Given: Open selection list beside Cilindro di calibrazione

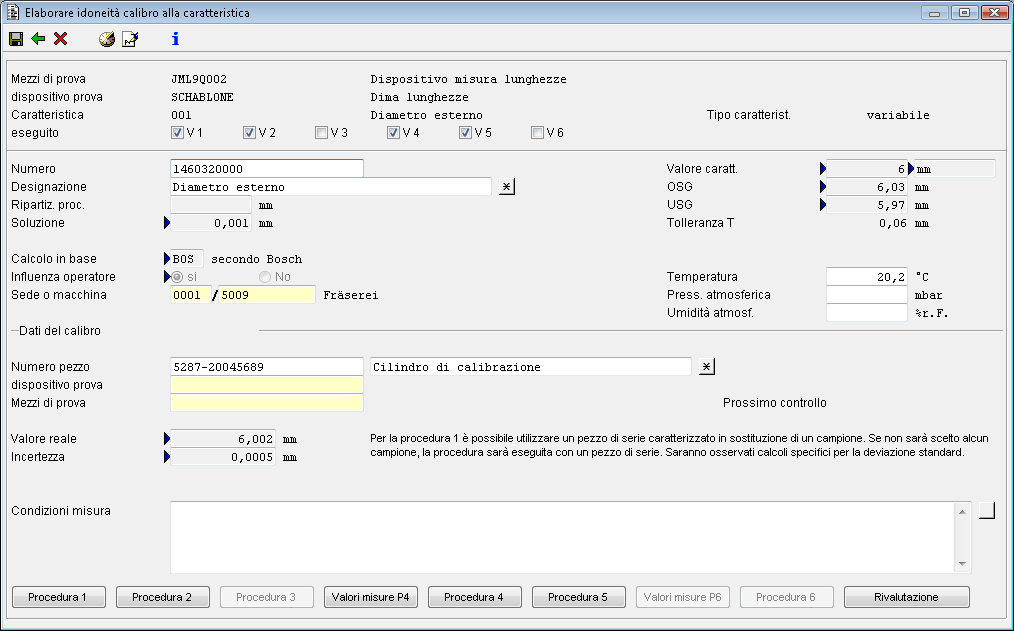Looking at the screenshot, I should coord(707,367).
